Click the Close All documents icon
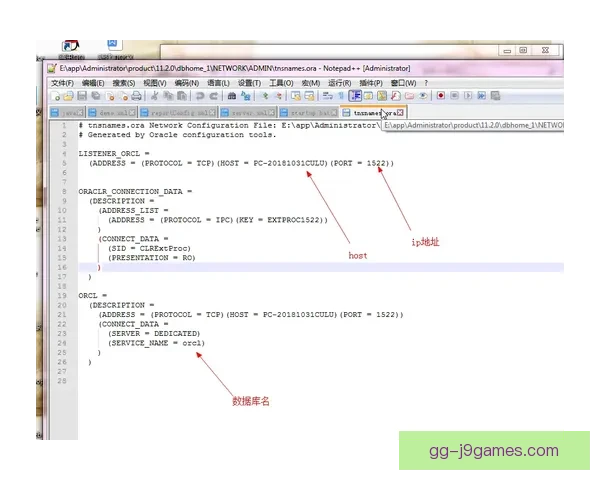Image resolution: width=600 pixels, height=480 pixels. pos(123,96)
